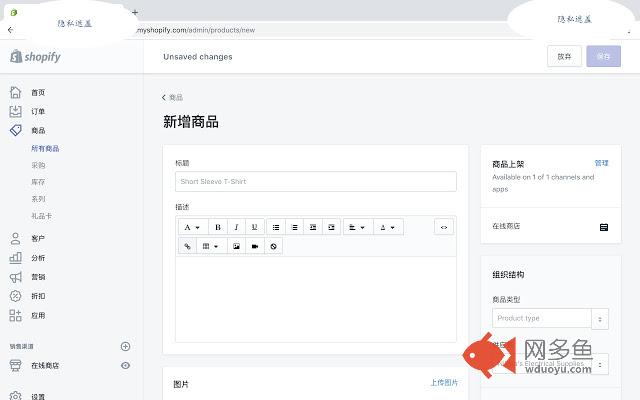Show HTML source view button
640x400 pixels.
click(444, 227)
